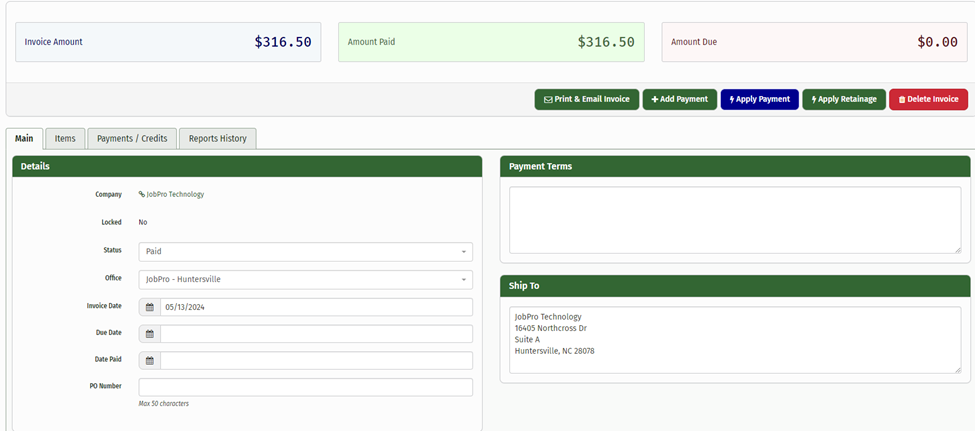The width and height of the screenshot is (975, 431).
Task: Click the Date Paid calendar icon
Action: (x=150, y=361)
